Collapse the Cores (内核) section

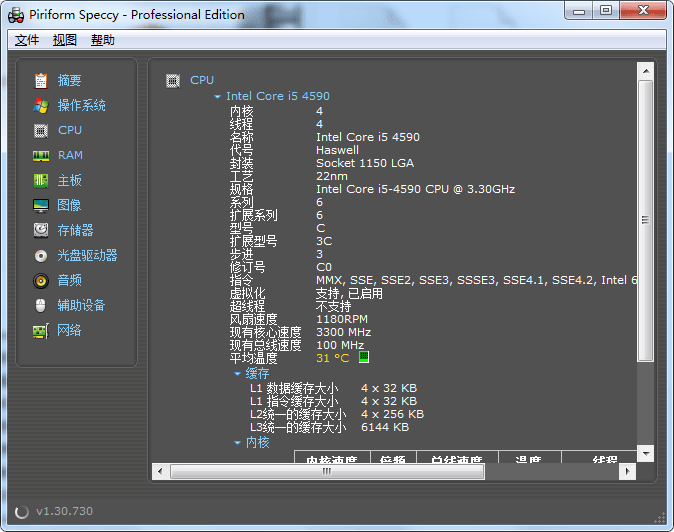tap(237, 442)
